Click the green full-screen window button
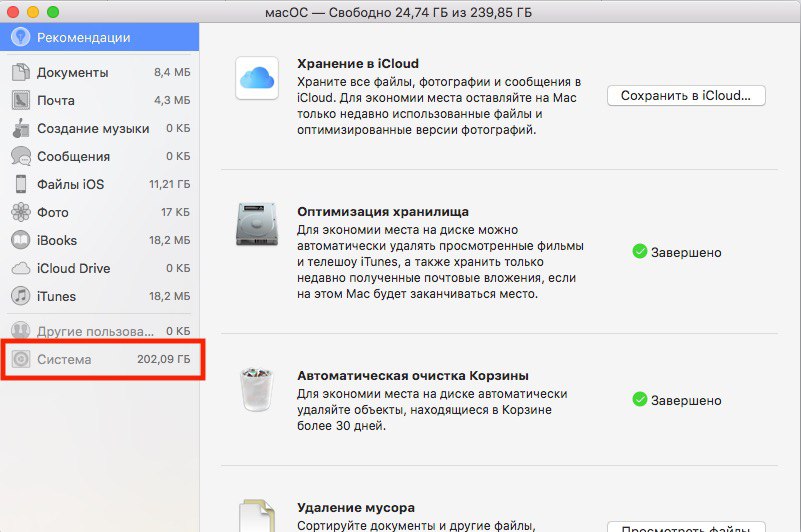Image resolution: width=801 pixels, height=532 pixels. point(53,11)
